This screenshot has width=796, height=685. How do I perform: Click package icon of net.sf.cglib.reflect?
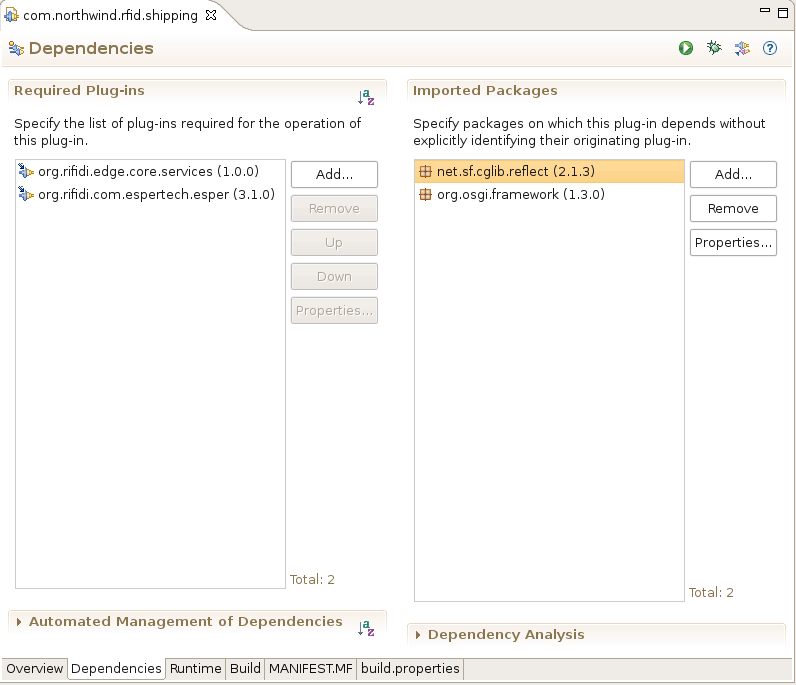[425, 171]
